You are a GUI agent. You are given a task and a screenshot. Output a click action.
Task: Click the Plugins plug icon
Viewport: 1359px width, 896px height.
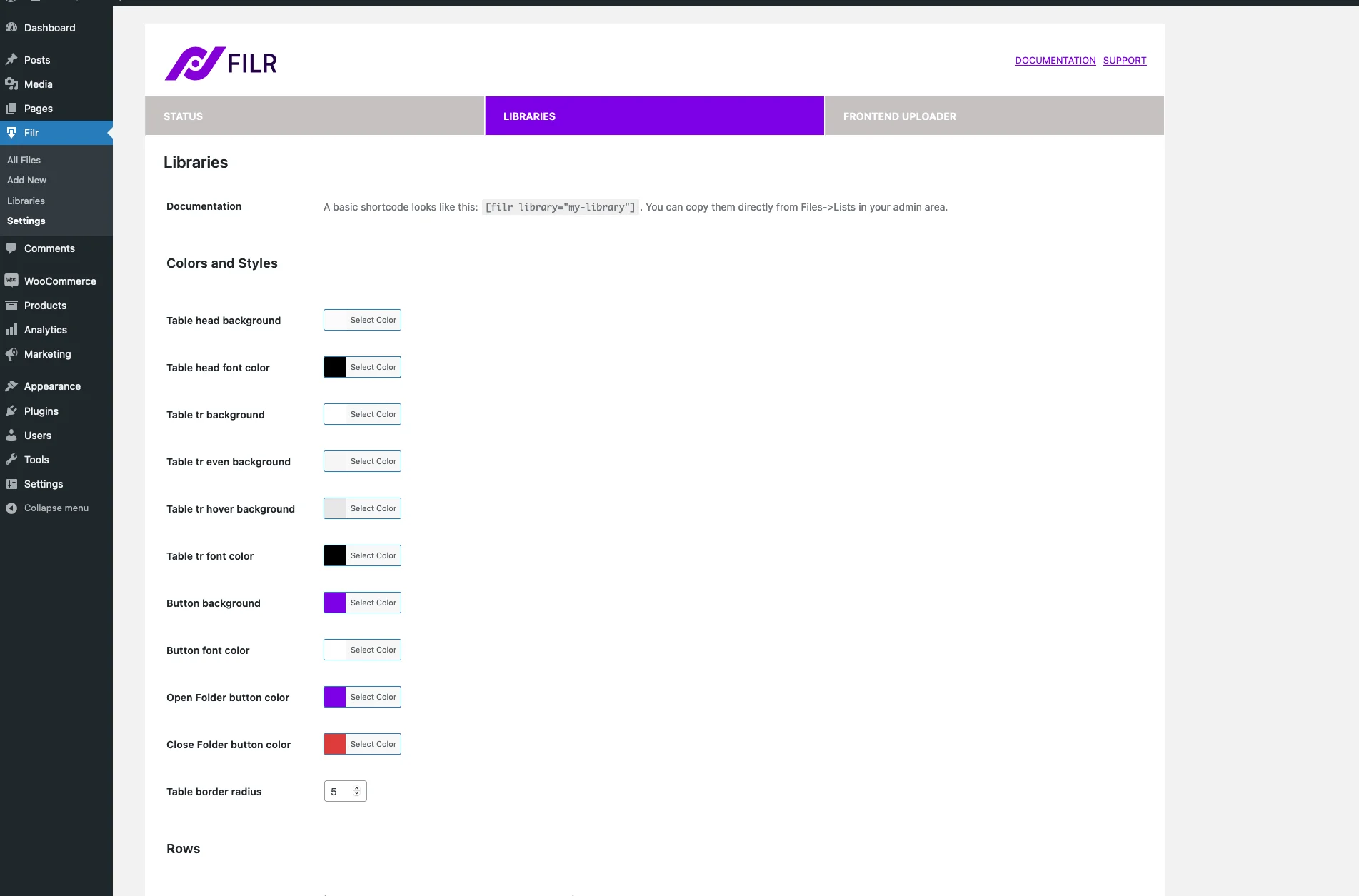tap(12, 411)
